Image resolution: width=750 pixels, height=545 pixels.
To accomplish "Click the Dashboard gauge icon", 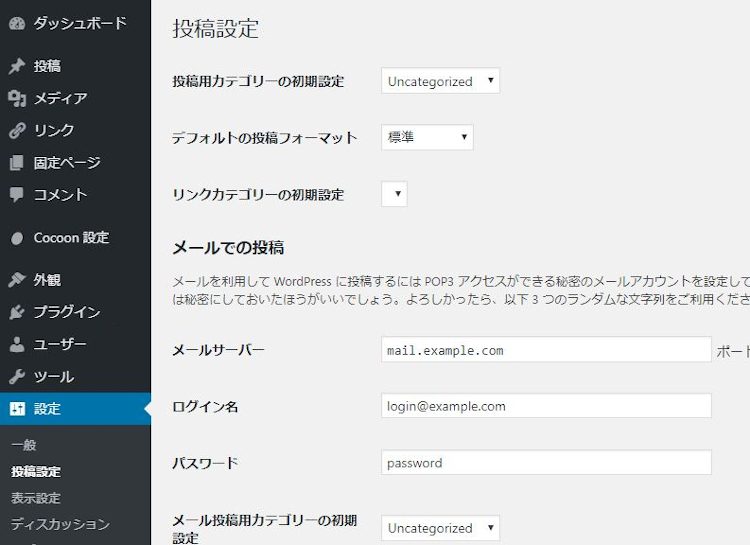I will point(17,23).
